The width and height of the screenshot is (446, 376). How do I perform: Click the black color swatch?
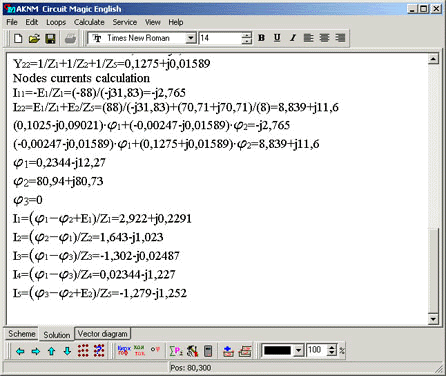point(277,351)
